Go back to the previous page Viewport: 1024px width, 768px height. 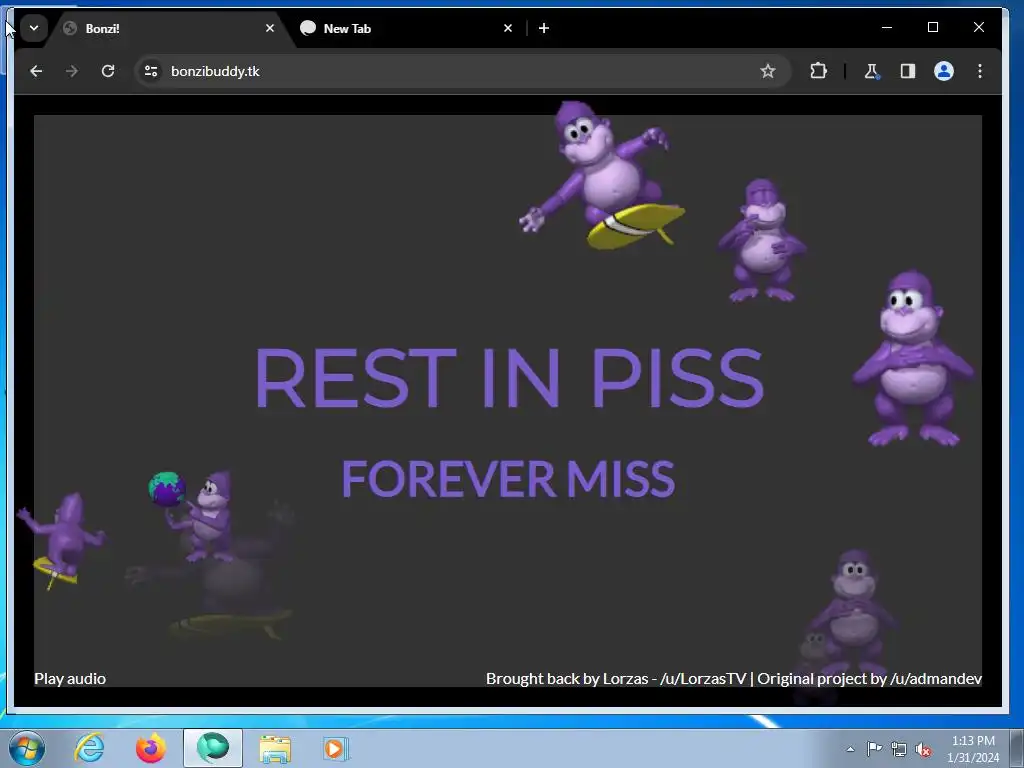(36, 71)
